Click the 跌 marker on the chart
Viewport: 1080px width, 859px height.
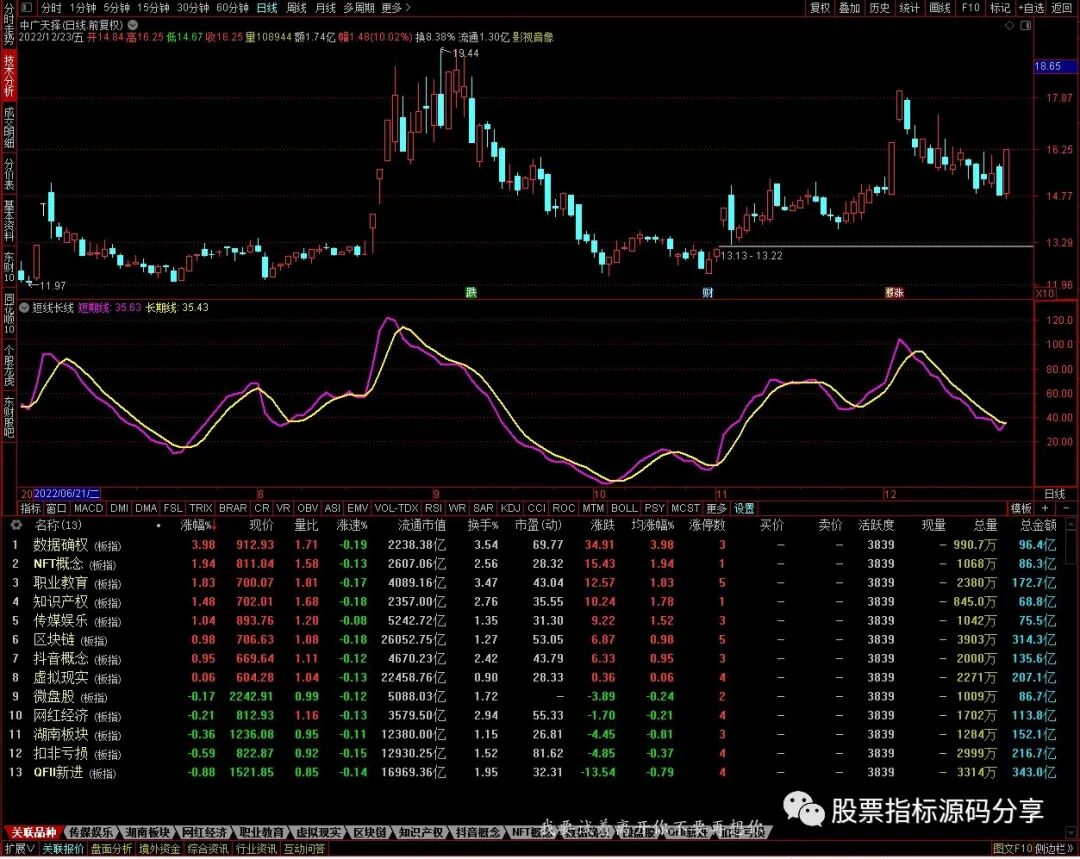click(x=471, y=293)
